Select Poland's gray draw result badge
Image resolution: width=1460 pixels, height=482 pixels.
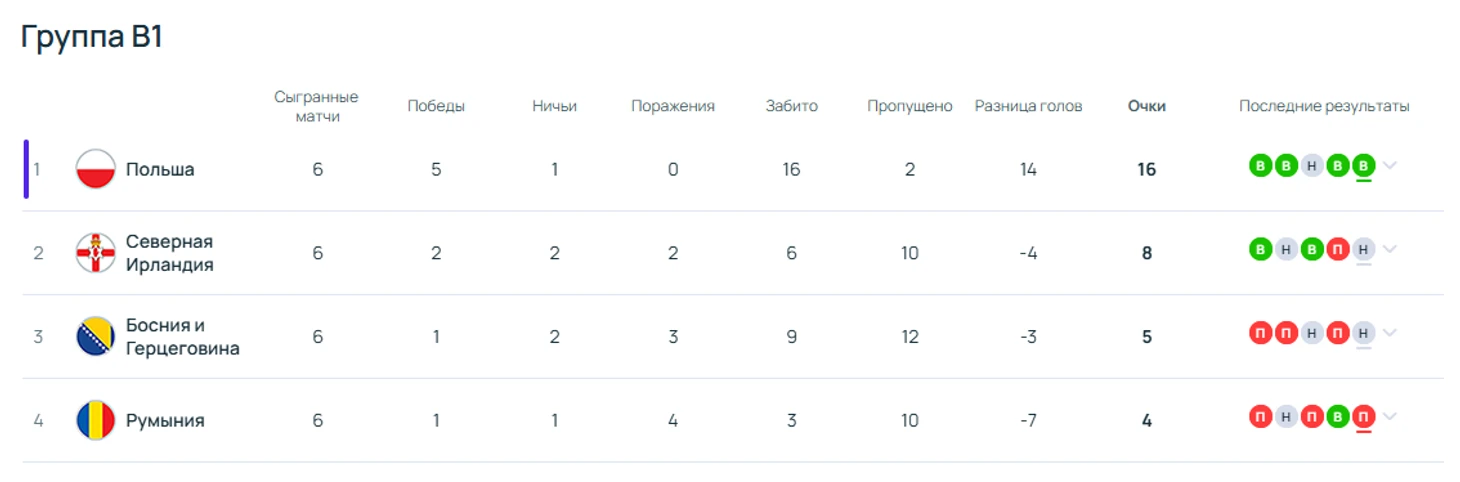coord(1312,166)
